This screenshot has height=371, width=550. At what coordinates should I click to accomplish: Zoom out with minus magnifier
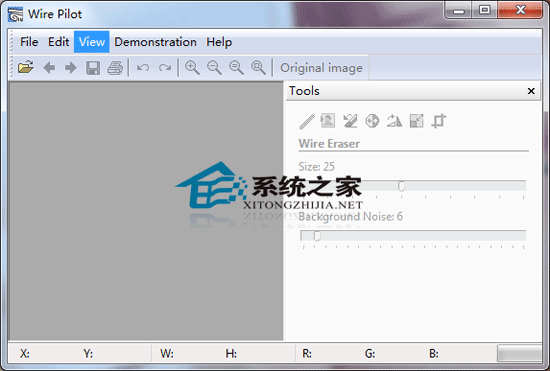pyautogui.click(x=214, y=67)
